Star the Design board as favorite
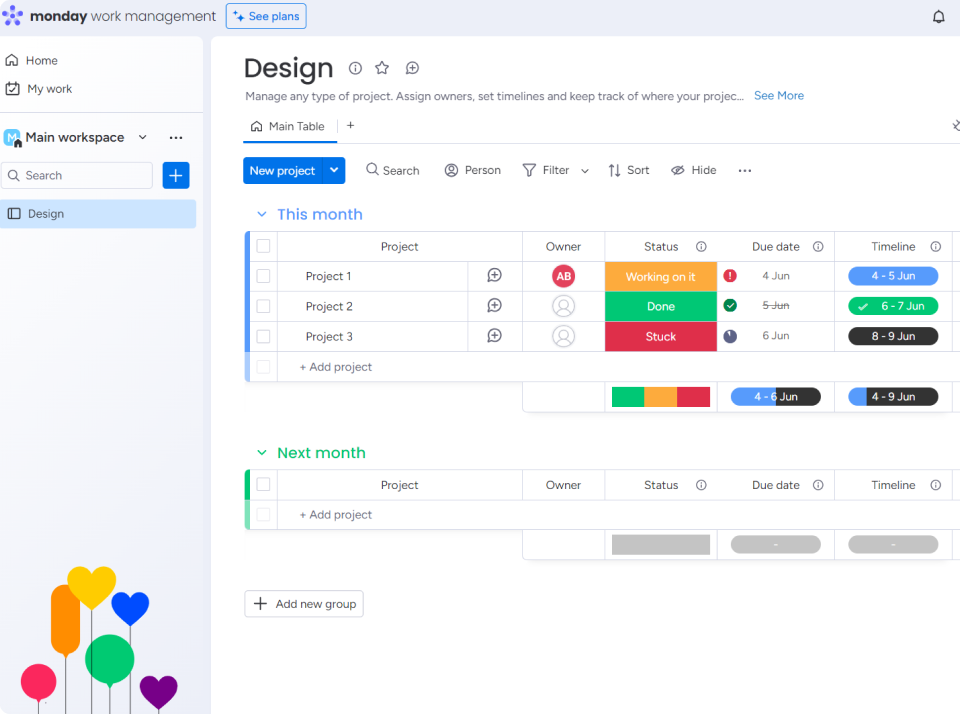This screenshot has height=714, width=960. (382, 68)
